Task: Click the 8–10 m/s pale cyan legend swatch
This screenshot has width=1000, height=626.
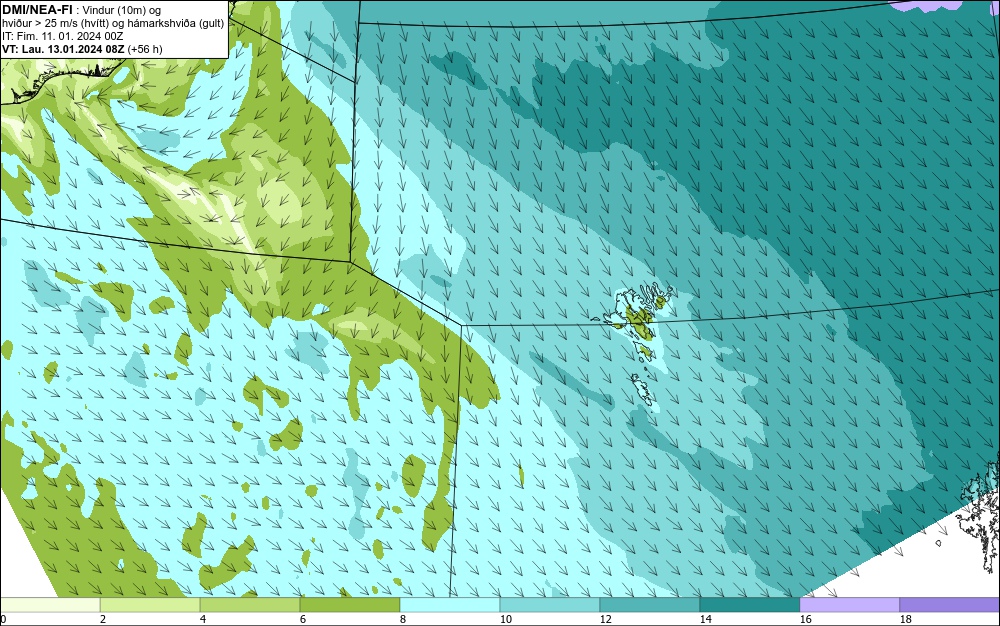Action: coord(450,604)
